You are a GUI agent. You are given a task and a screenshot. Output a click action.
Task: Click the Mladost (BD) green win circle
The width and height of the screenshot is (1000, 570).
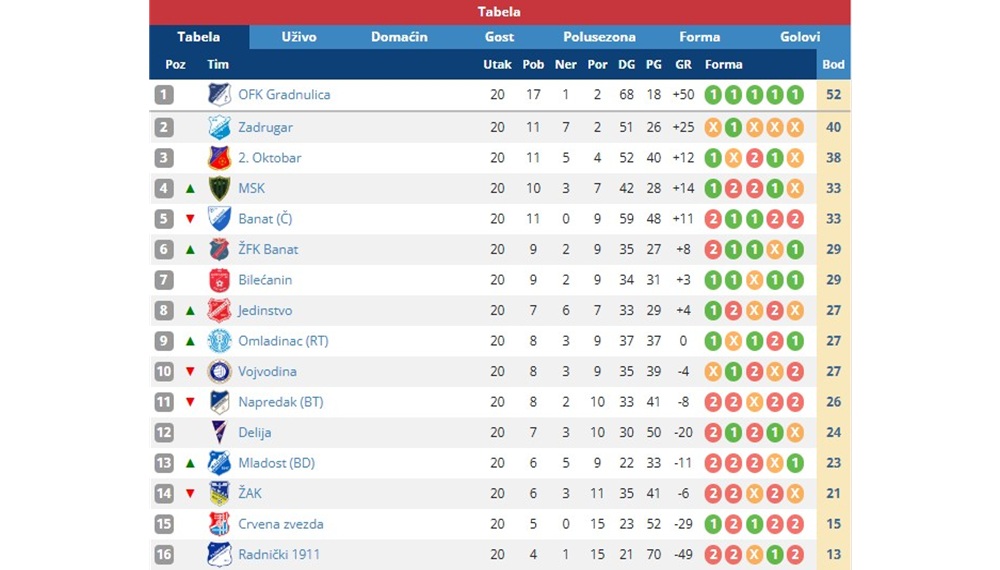tap(795, 463)
